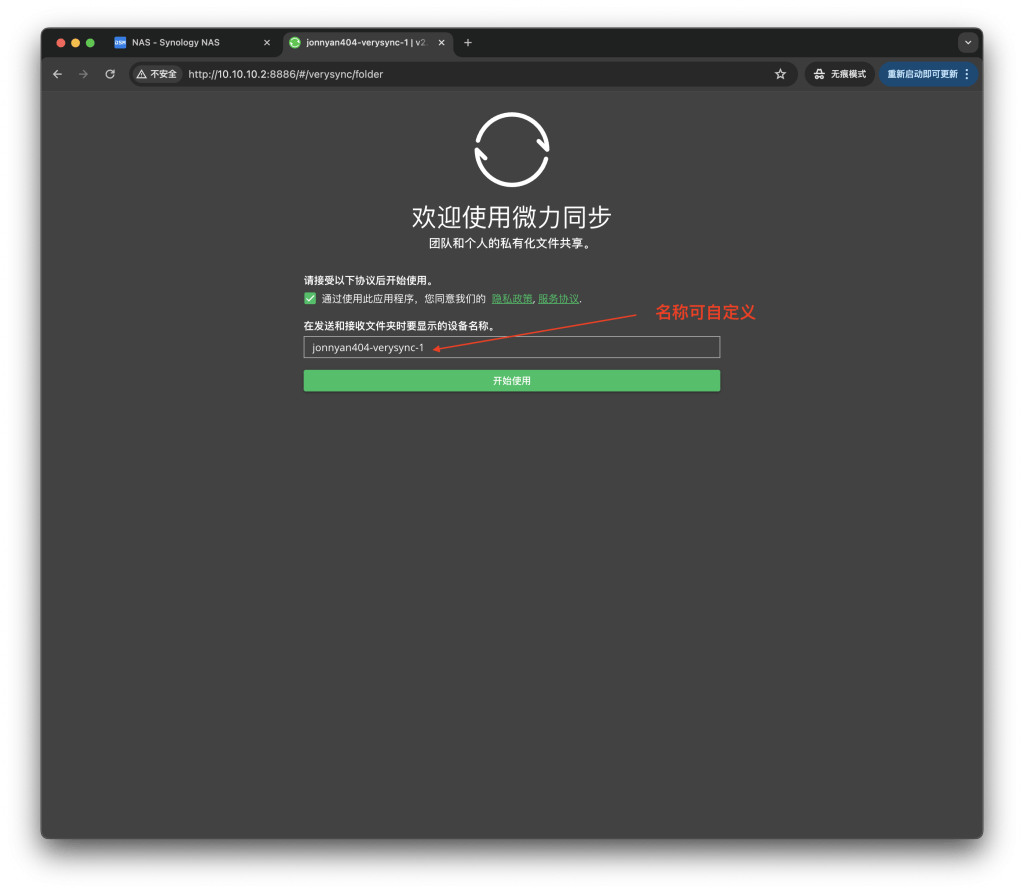Expand the tab search chevron
This screenshot has width=1024, height=893.
(x=968, y=42)
